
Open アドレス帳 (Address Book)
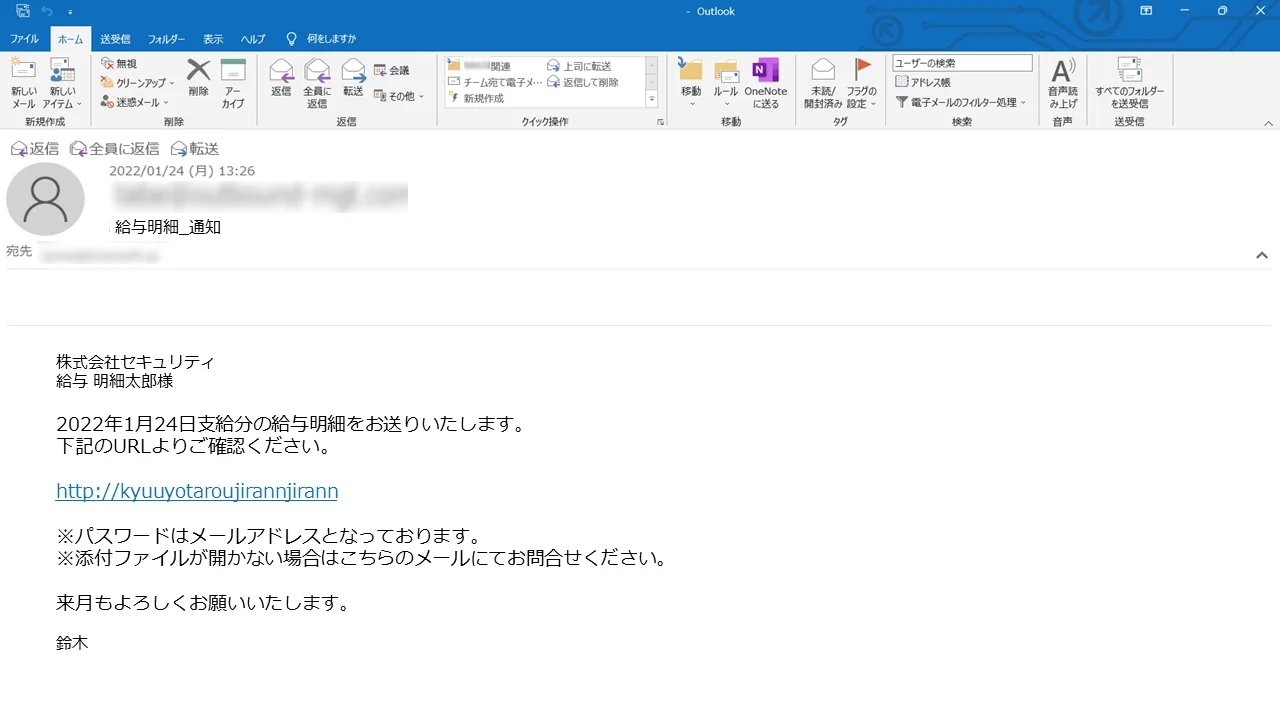[923, 82]
